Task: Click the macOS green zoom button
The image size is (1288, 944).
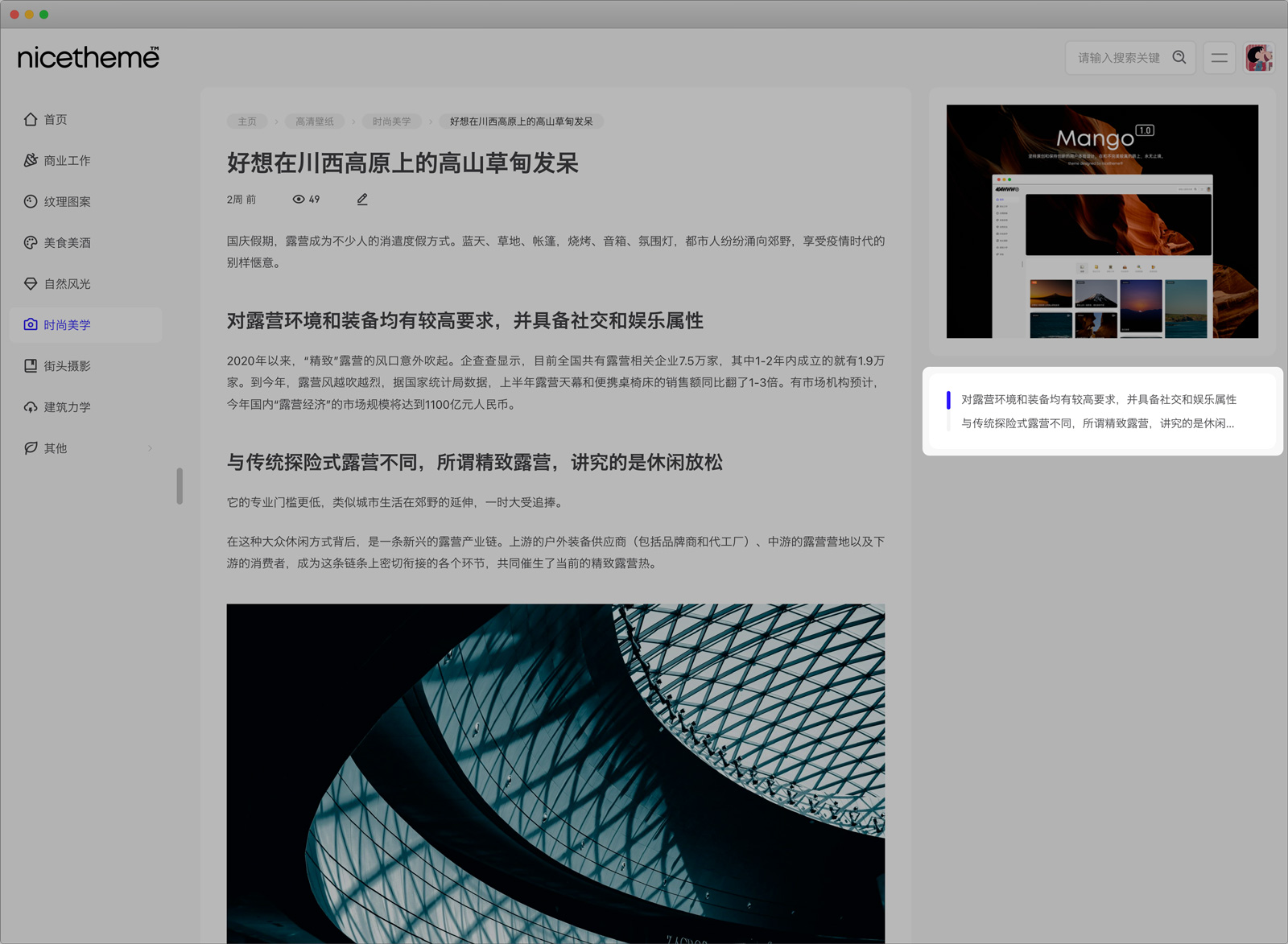Action: pos(43,14)
